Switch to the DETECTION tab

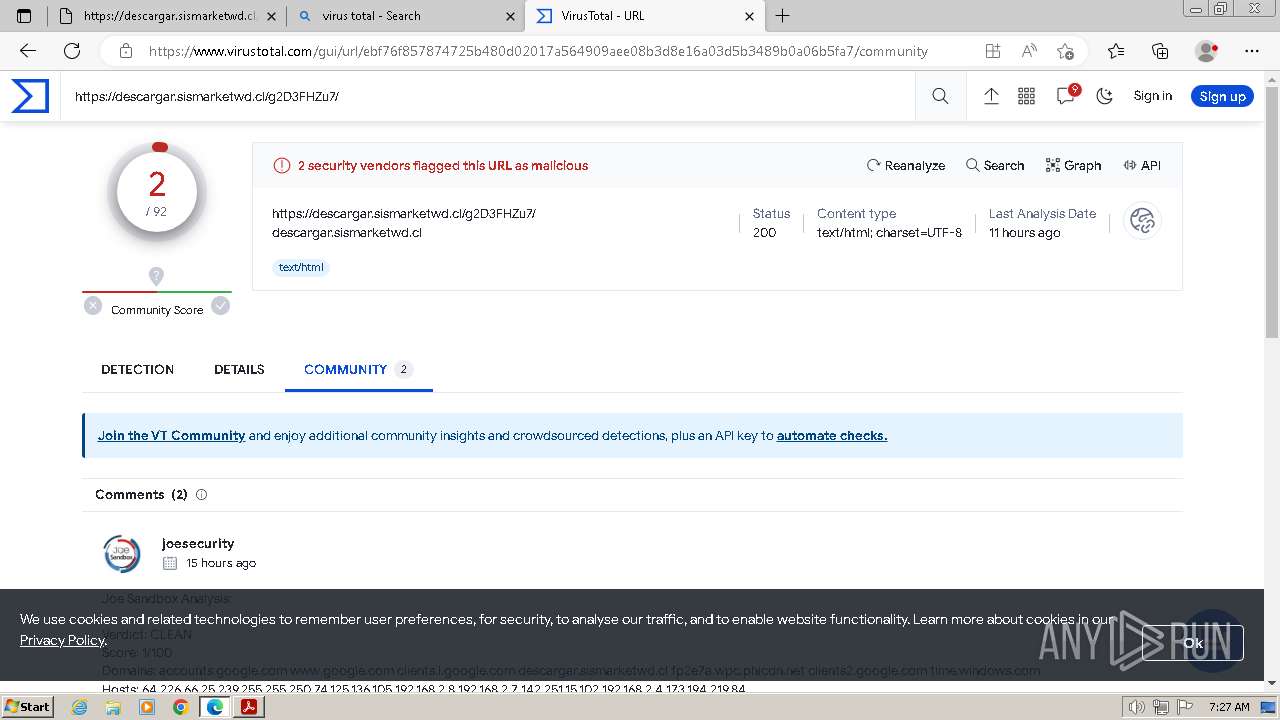(x=137, y=369)
